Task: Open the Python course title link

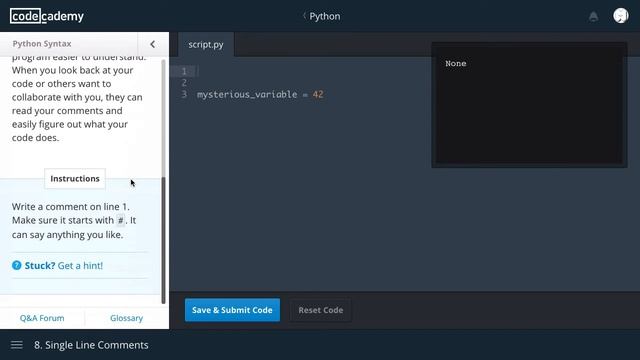Action: (x=325, y=16)
